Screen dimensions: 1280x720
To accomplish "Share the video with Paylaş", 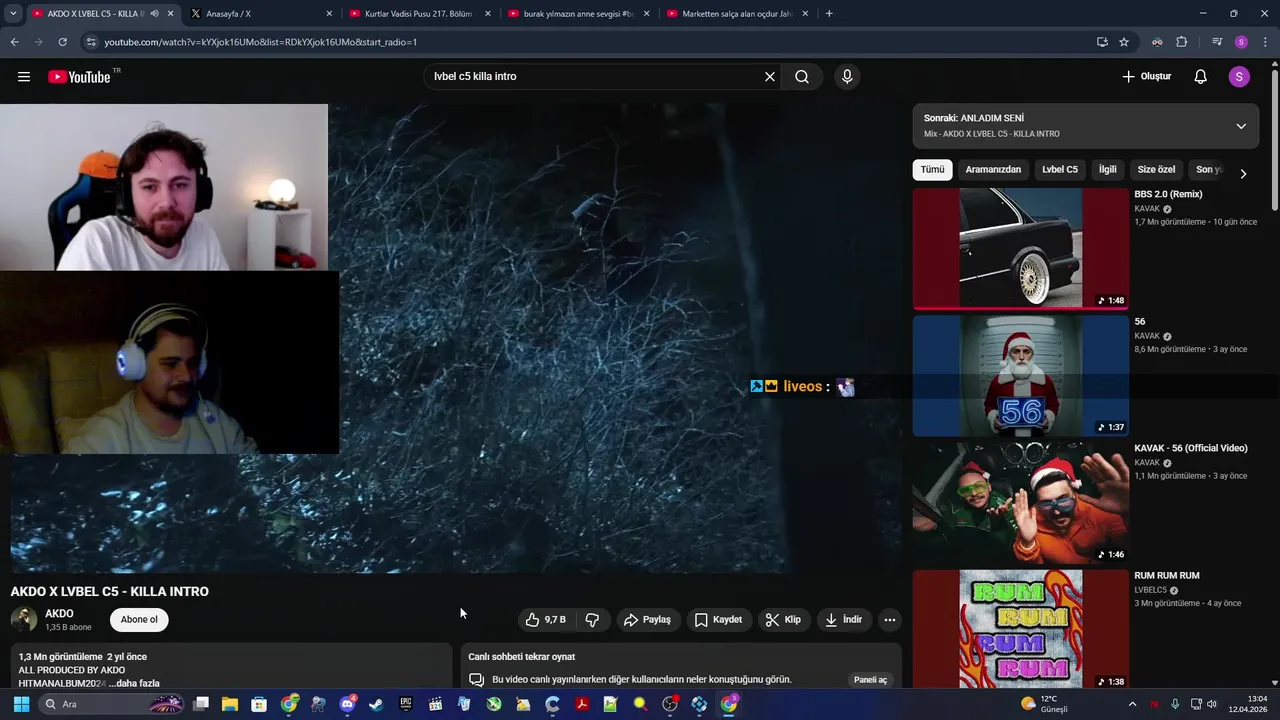I will tap(647, 620).
